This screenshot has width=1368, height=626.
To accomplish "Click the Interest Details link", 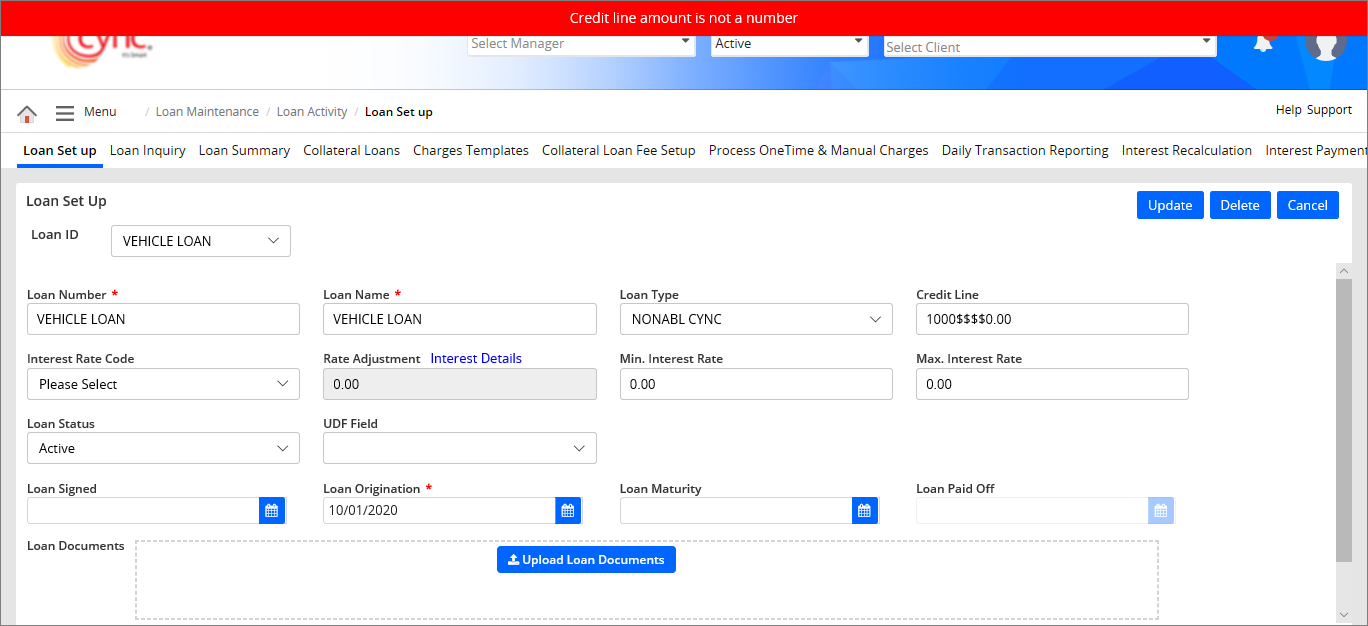I will click(x=476, y=358).
